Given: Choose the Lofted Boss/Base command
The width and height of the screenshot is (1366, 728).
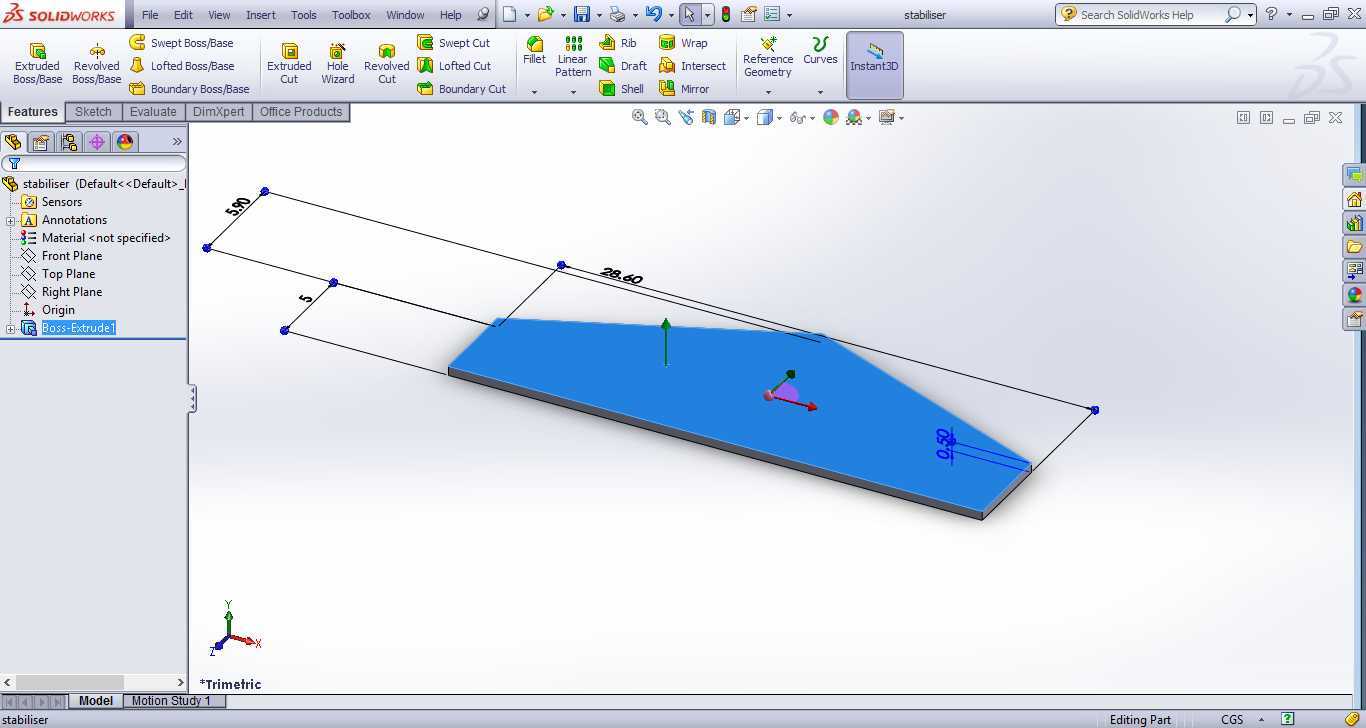Looking at the screenshot, I should click(181, 66).
